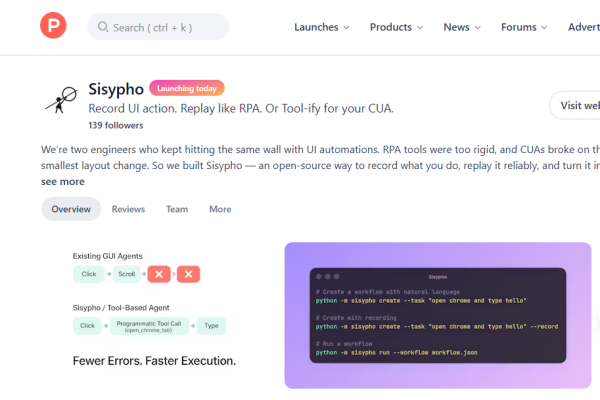
Task: Click the Launching today badge
Action: (187, 88)
